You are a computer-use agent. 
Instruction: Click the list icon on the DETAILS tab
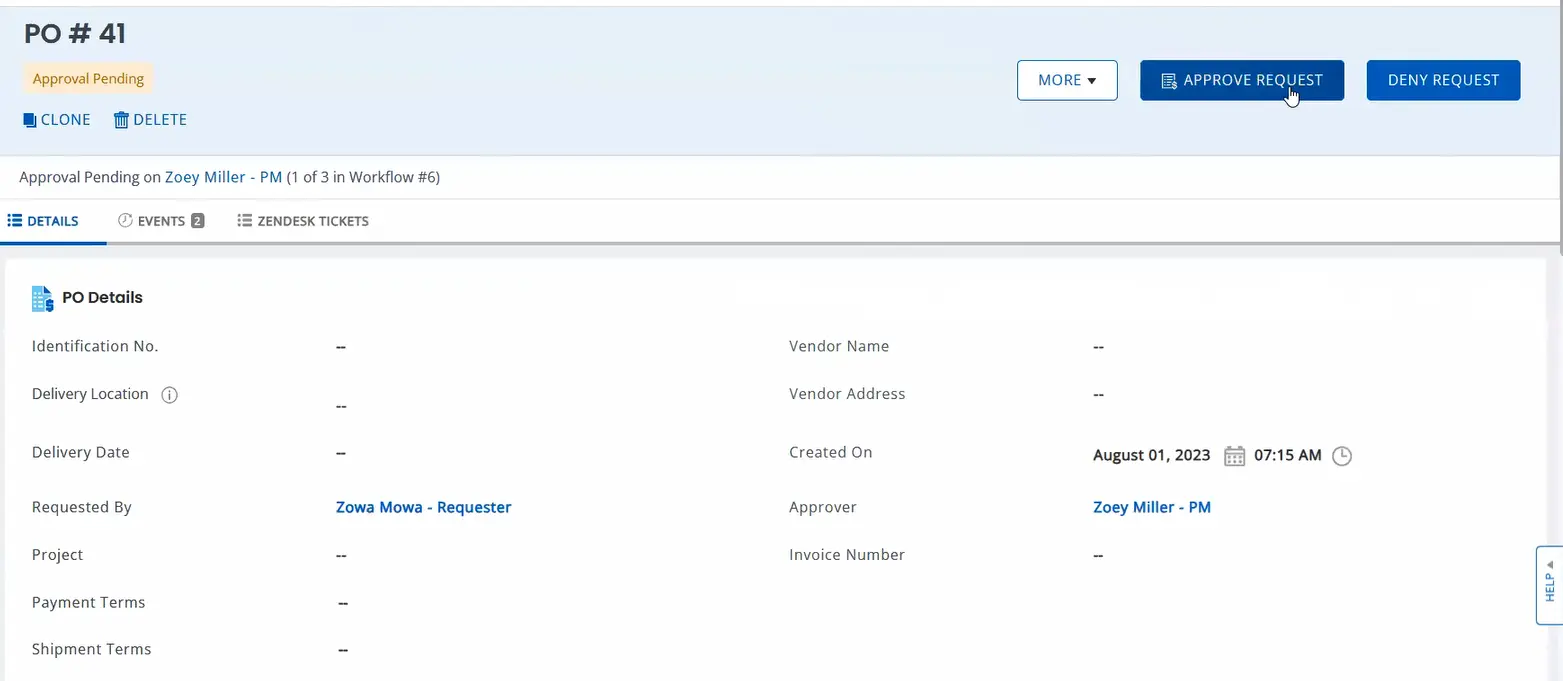click(x=13, y=220)
